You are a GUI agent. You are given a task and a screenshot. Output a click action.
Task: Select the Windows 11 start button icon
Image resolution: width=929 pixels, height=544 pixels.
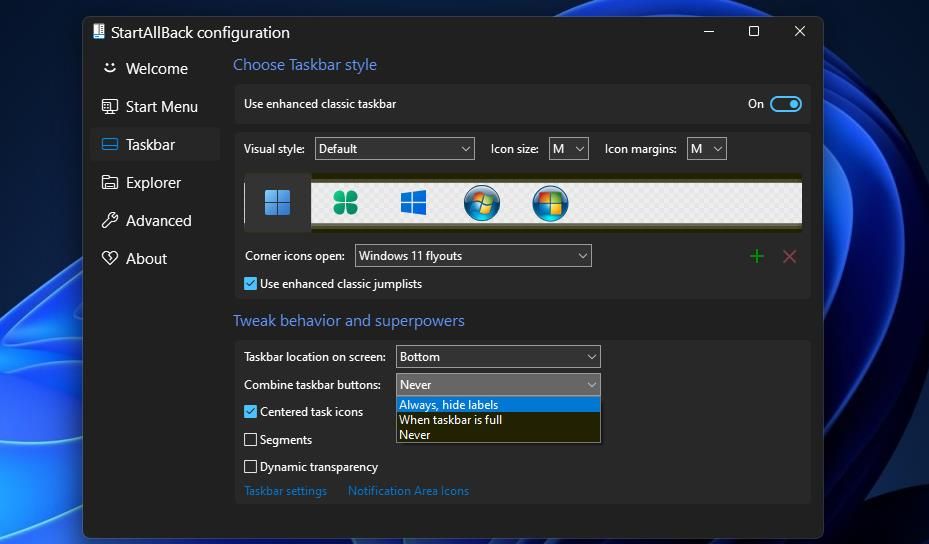tap(277, 203)
